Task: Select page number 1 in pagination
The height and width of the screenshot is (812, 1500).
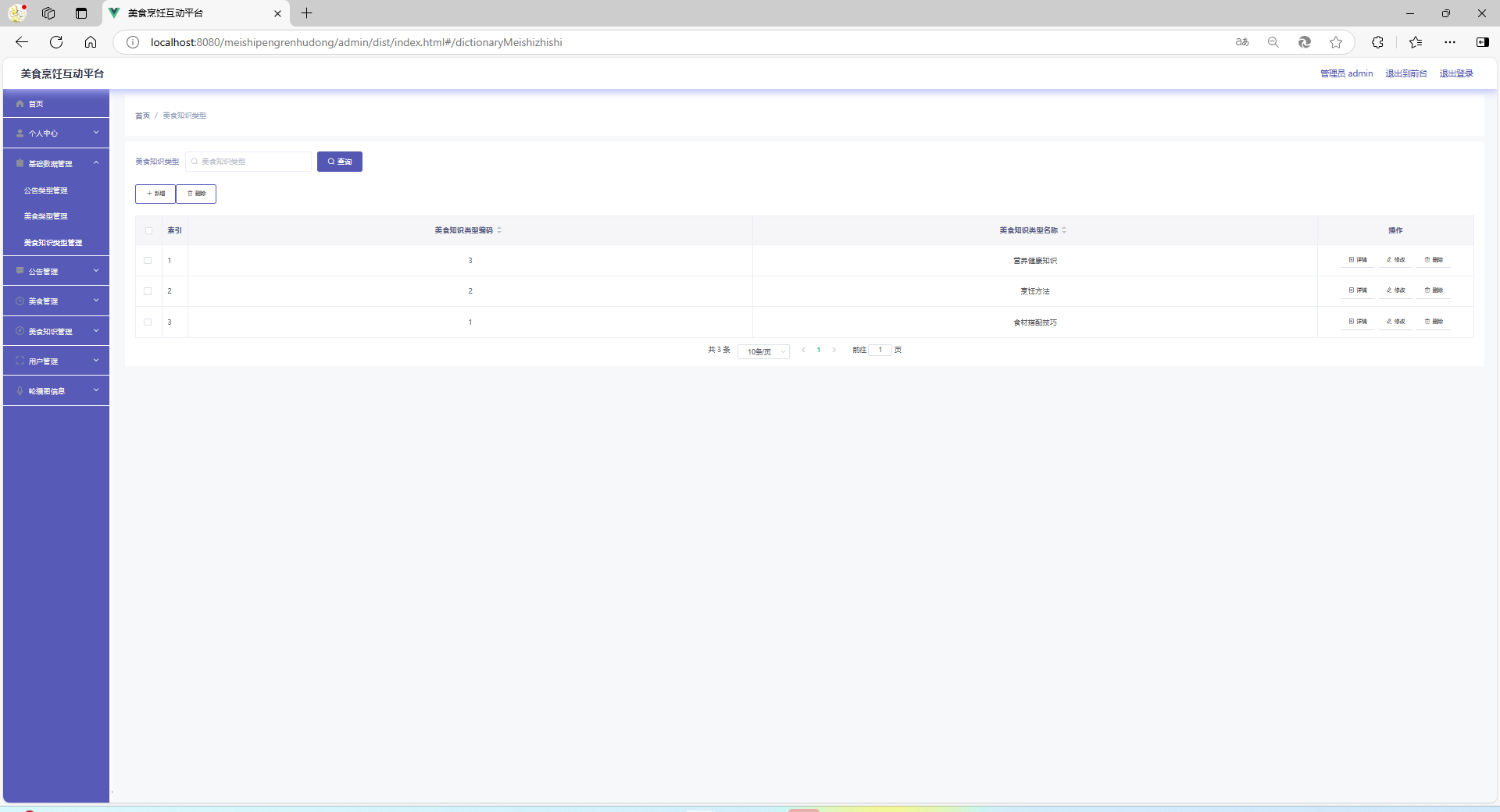Action: (819, 350)
